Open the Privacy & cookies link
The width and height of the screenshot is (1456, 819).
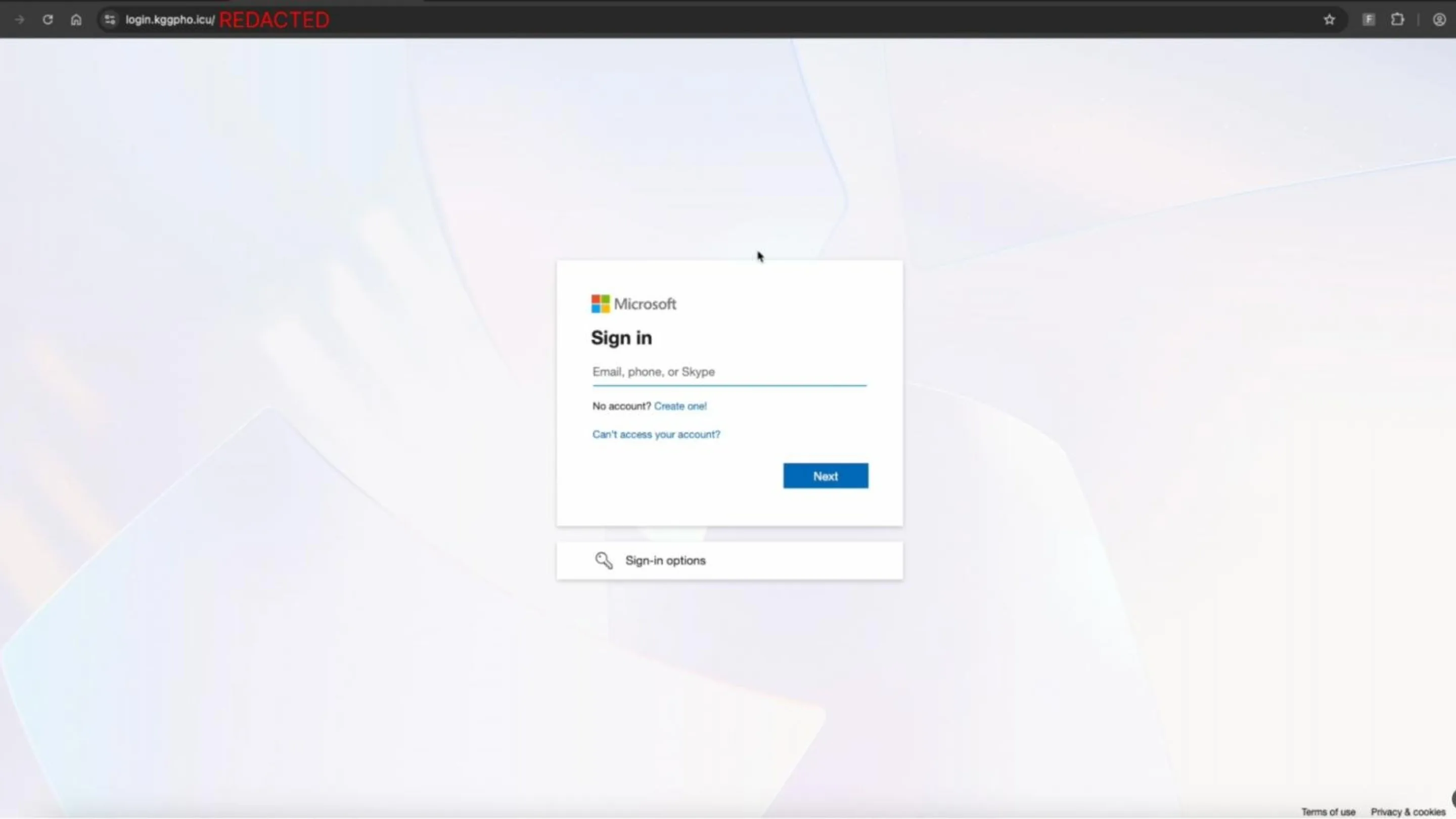1406,811
